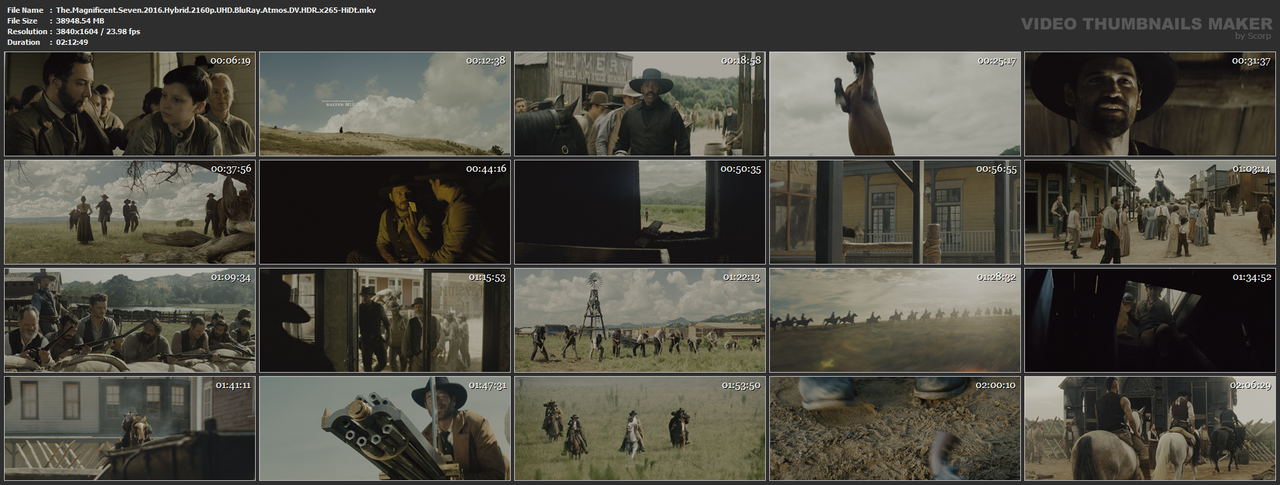Click the 'Duration' label
Viewport: 1280px width, 485px height.
[x=22, y=42]
